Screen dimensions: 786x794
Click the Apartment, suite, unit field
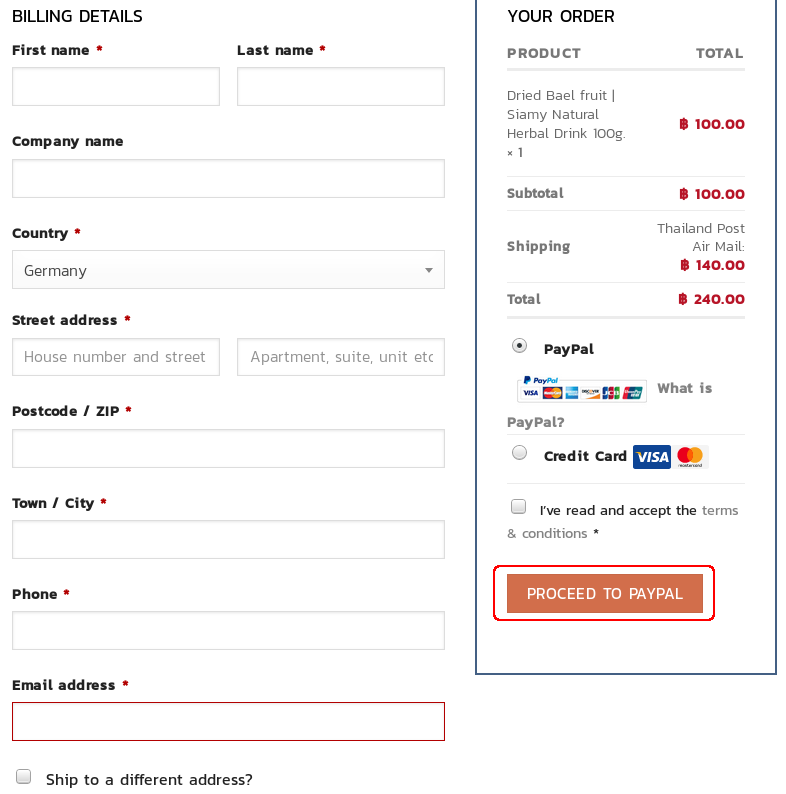point(341,357)
